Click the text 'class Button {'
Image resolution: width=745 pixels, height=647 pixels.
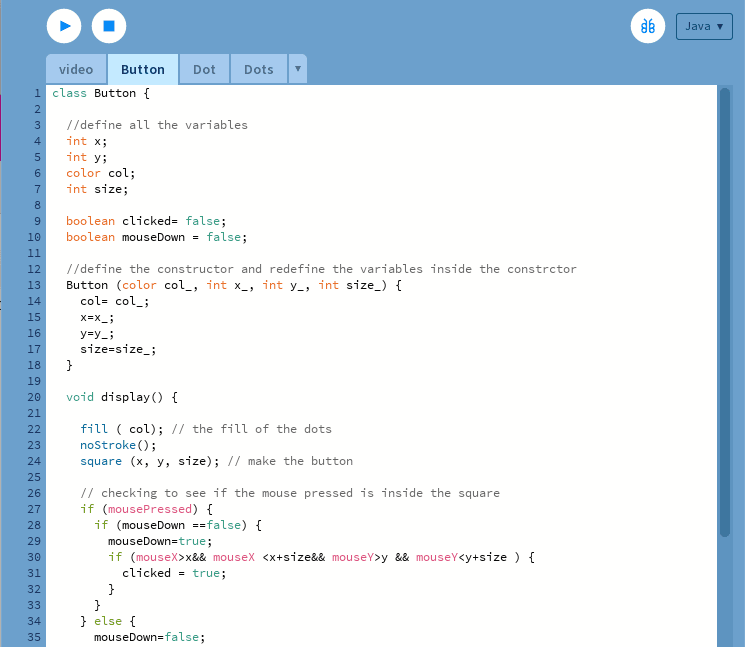101,93
